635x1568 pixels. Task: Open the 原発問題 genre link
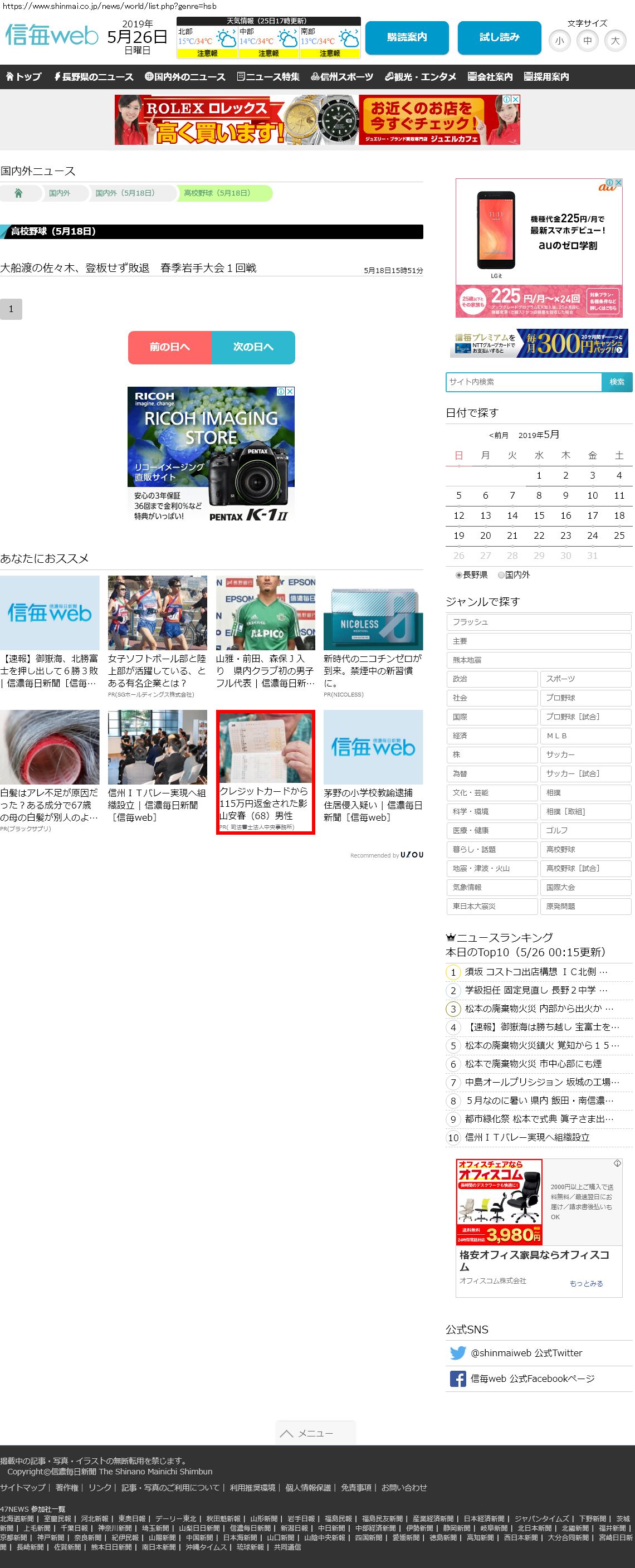pos(586,907)
